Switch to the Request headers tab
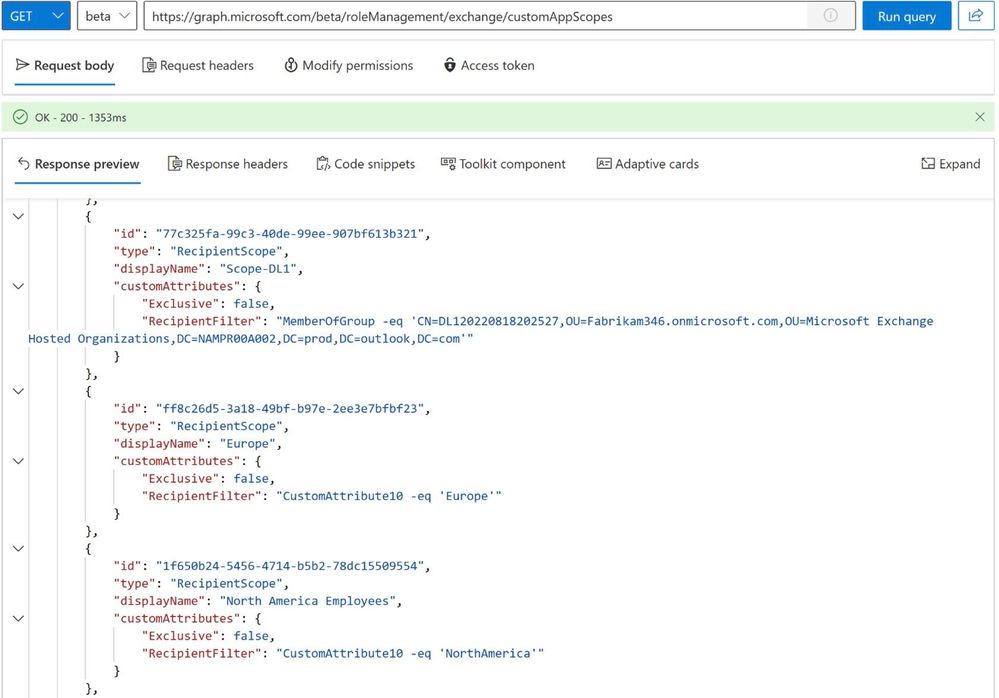999x698 pixels. click(x=198, y=66)
